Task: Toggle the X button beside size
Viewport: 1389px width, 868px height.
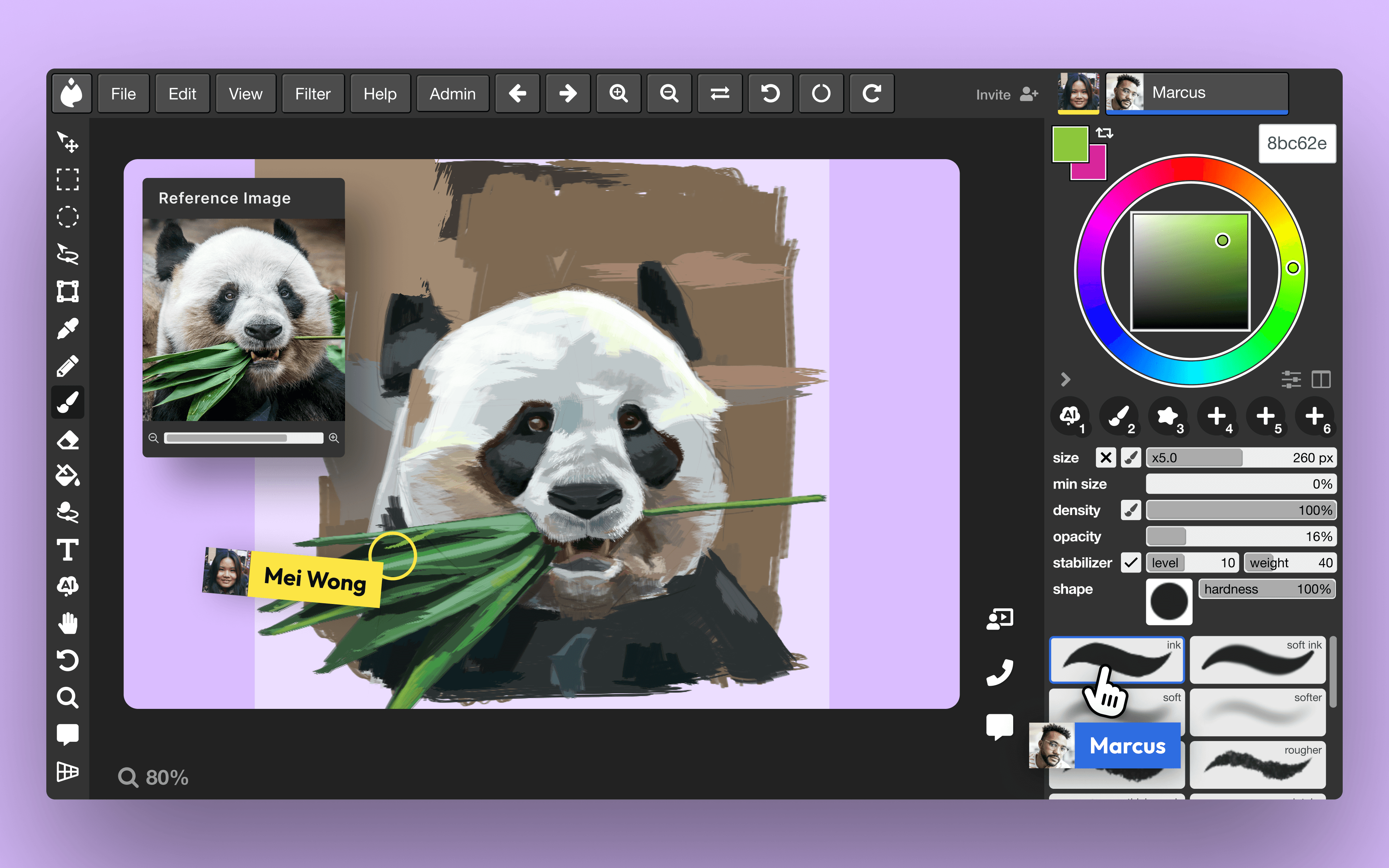Action: (x=1105, y=458)
